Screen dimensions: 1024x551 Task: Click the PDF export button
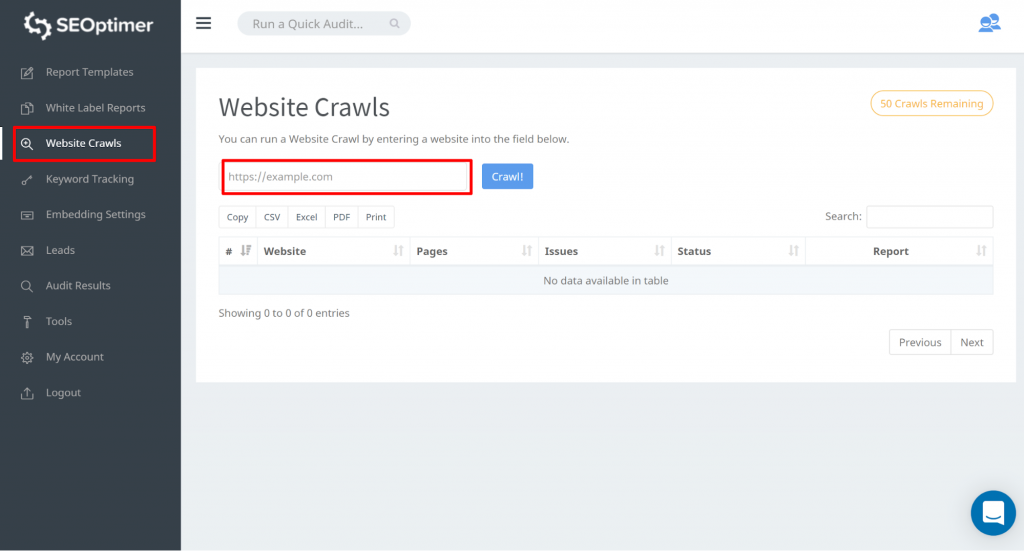tap(341, 217)
